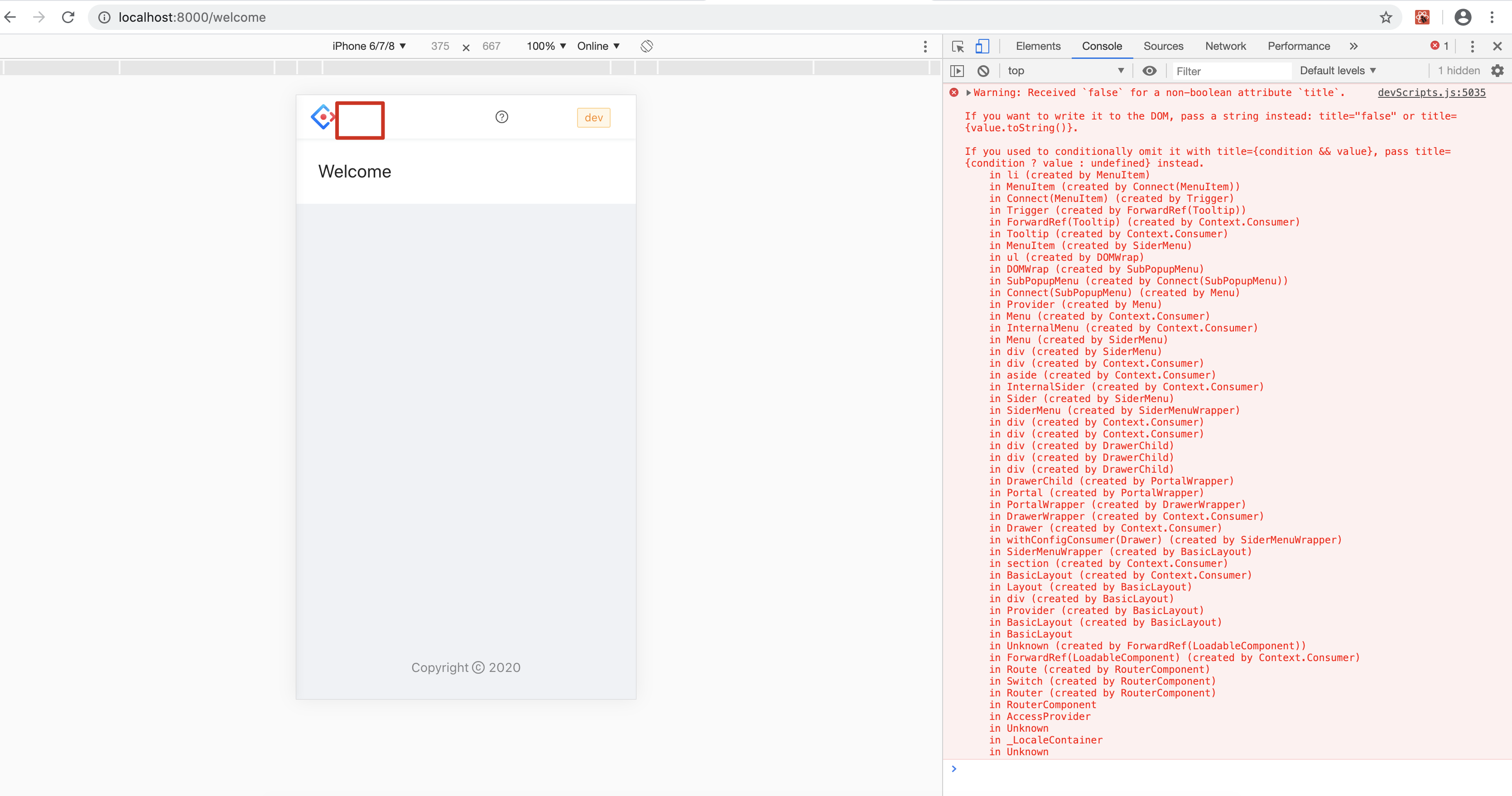Expand the console warning message
The image size is (1512, 796).
coord(968,93)
